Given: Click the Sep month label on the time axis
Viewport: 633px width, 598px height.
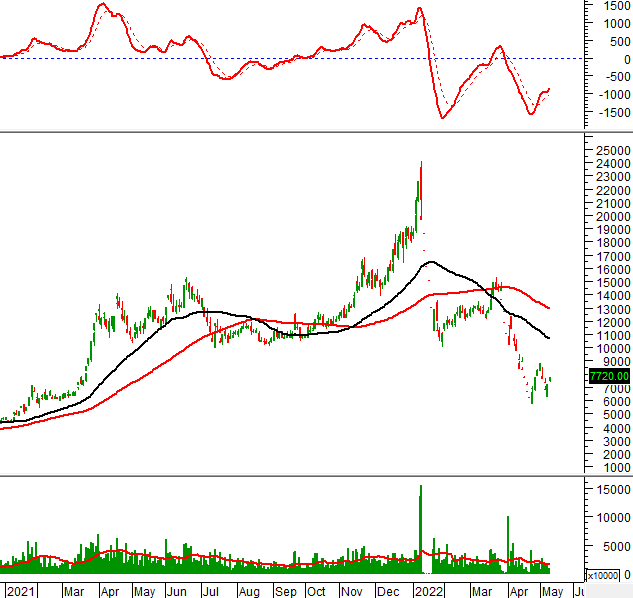Looking at the screenshot, I should point(283,591).
